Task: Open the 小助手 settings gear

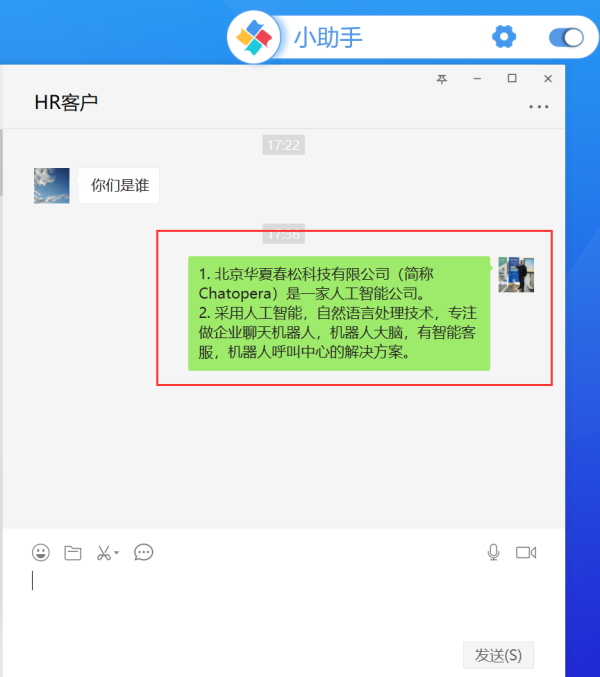Action: pos(504,37)
